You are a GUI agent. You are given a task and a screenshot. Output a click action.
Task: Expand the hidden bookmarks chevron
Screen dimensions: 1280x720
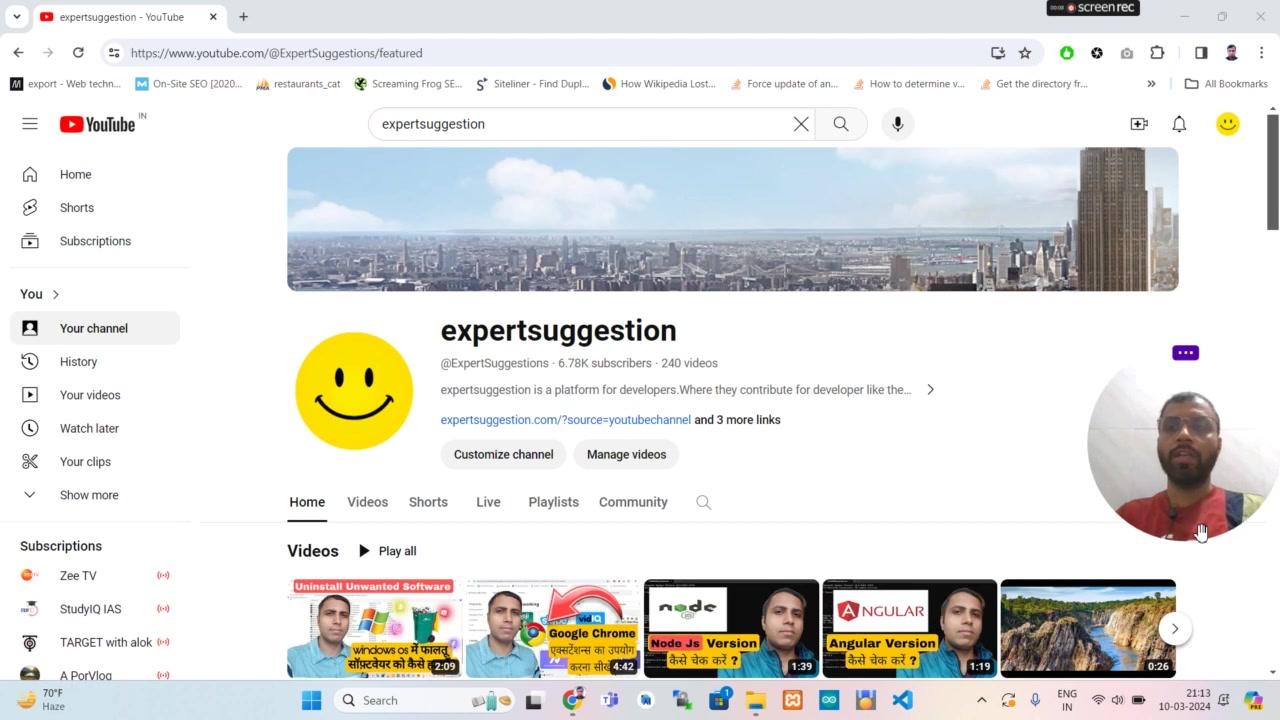1151,84
